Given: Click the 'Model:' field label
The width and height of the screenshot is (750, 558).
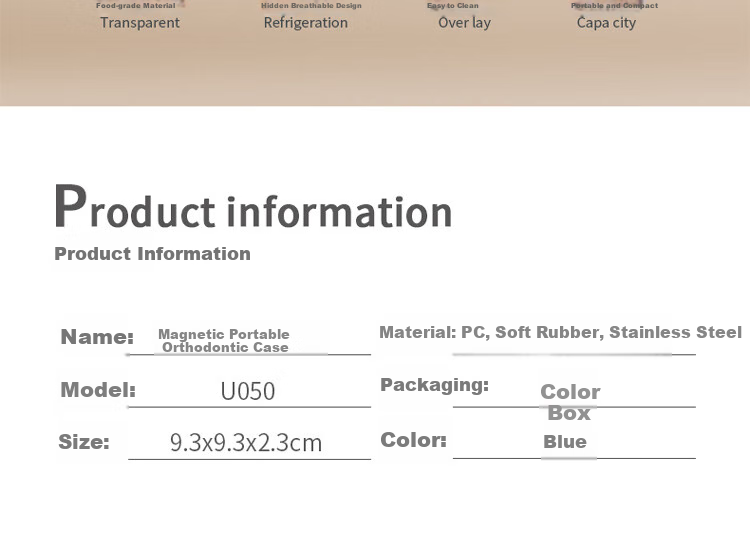Looking at the screenshot, I should 98,390.
